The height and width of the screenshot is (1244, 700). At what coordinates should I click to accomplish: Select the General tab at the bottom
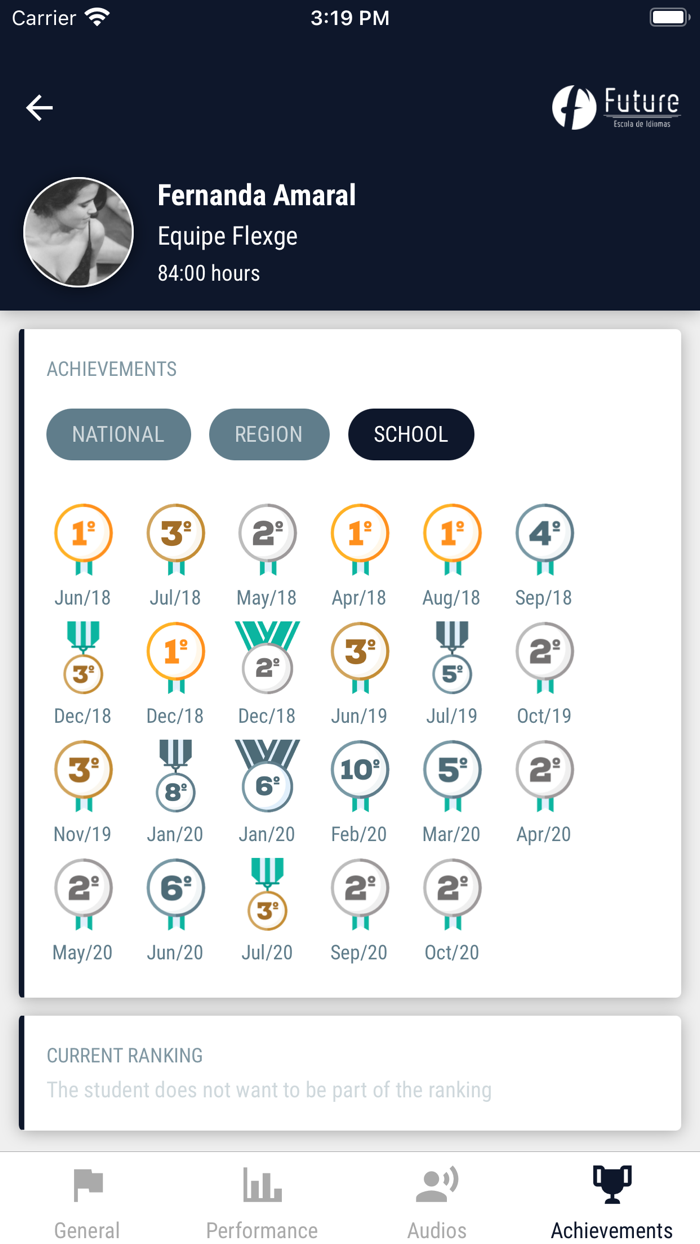tap(87, 1200)
